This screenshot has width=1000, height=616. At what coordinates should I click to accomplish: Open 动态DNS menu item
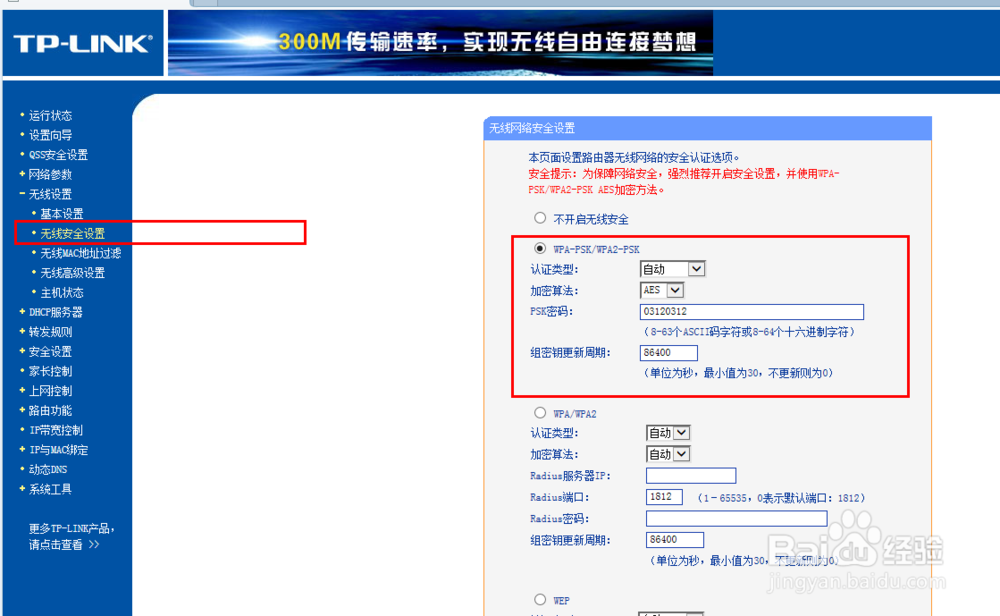[48, 469]
